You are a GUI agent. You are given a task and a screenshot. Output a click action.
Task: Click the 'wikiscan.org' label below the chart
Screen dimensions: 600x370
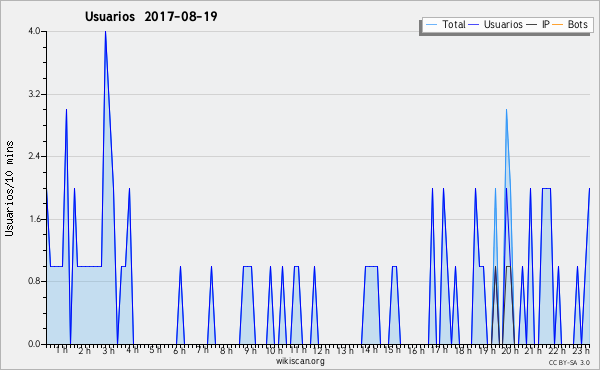[300, 361]
